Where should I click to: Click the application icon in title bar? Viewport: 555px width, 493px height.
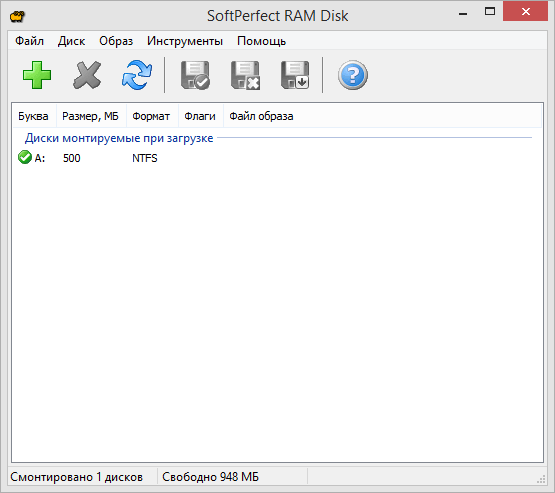pyautogui.click(x=17, y=16)
